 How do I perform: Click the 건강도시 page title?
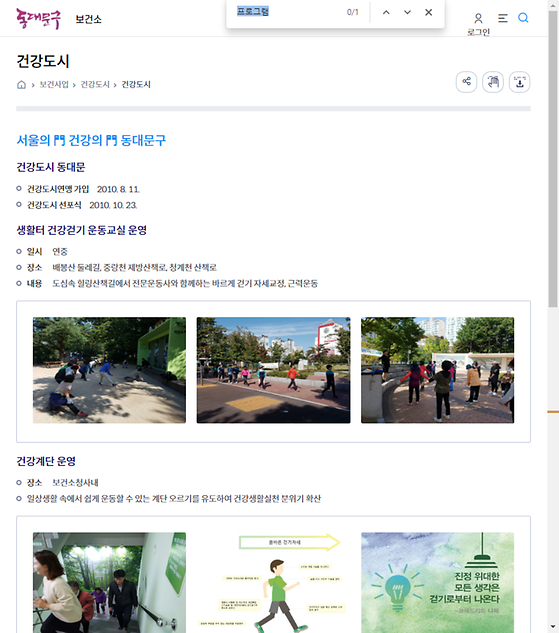click(x=43, y=61)
